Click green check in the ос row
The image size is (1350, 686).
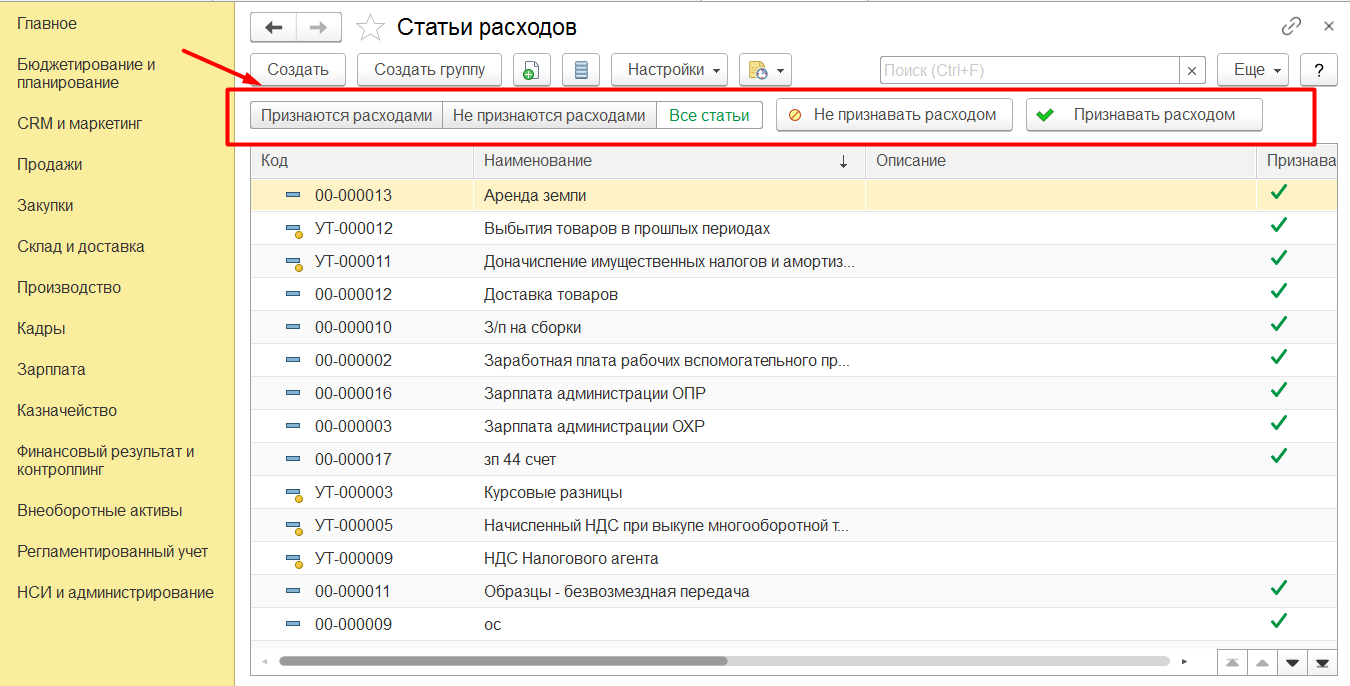coord(1278,621)
